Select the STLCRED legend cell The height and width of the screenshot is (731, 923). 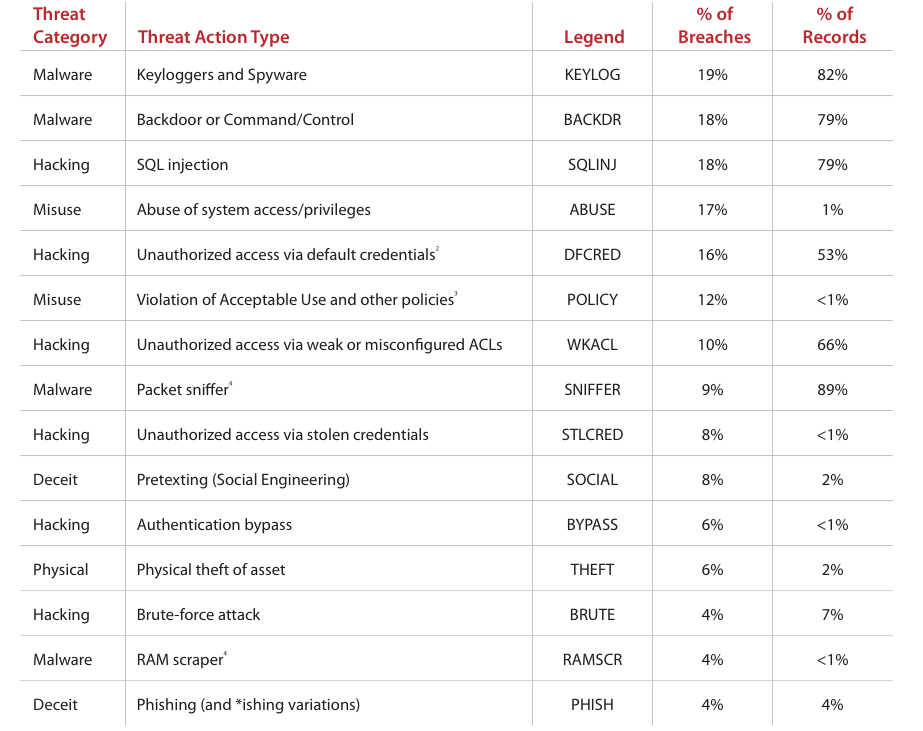pyautogui.click(x=592, y=435)
